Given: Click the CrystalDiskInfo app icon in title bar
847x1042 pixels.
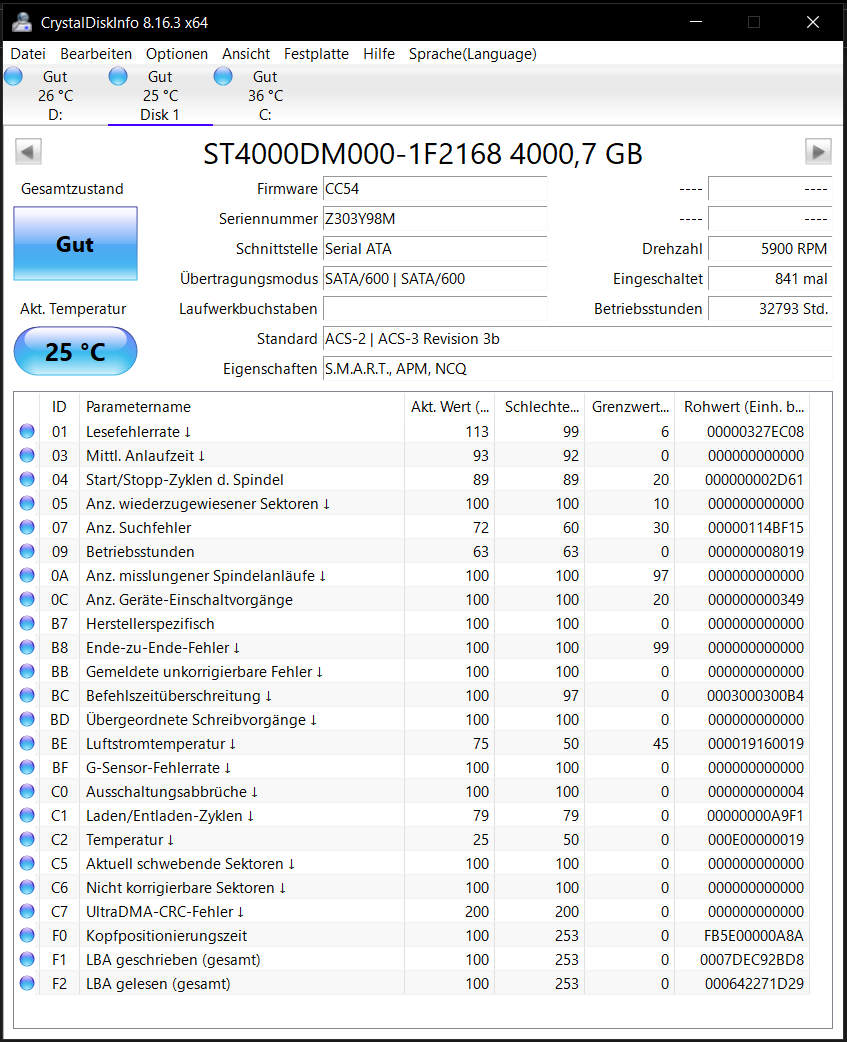Looking at the screenshot, I should click(21, 22).
